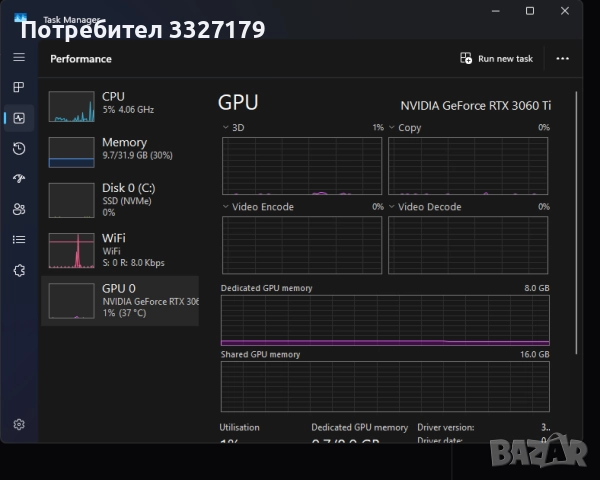This screenshot has height=480, width=600.
Task: Select the GPU 0 entry
Action: (120, 301)
